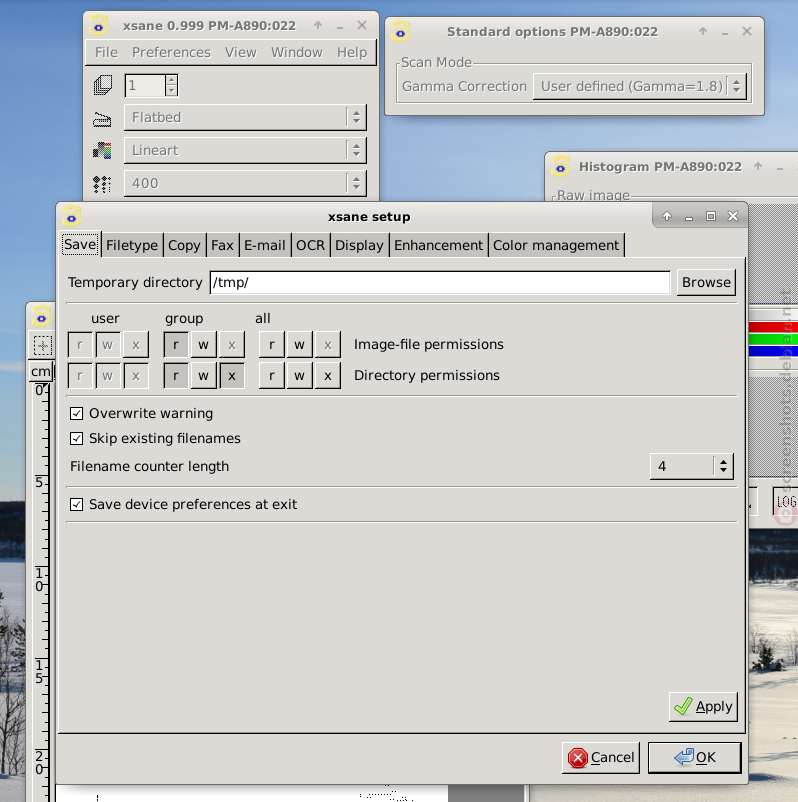Screen dimensions: 798x802
Task: Open the Help menu in xsane
Action: [352, 52]
